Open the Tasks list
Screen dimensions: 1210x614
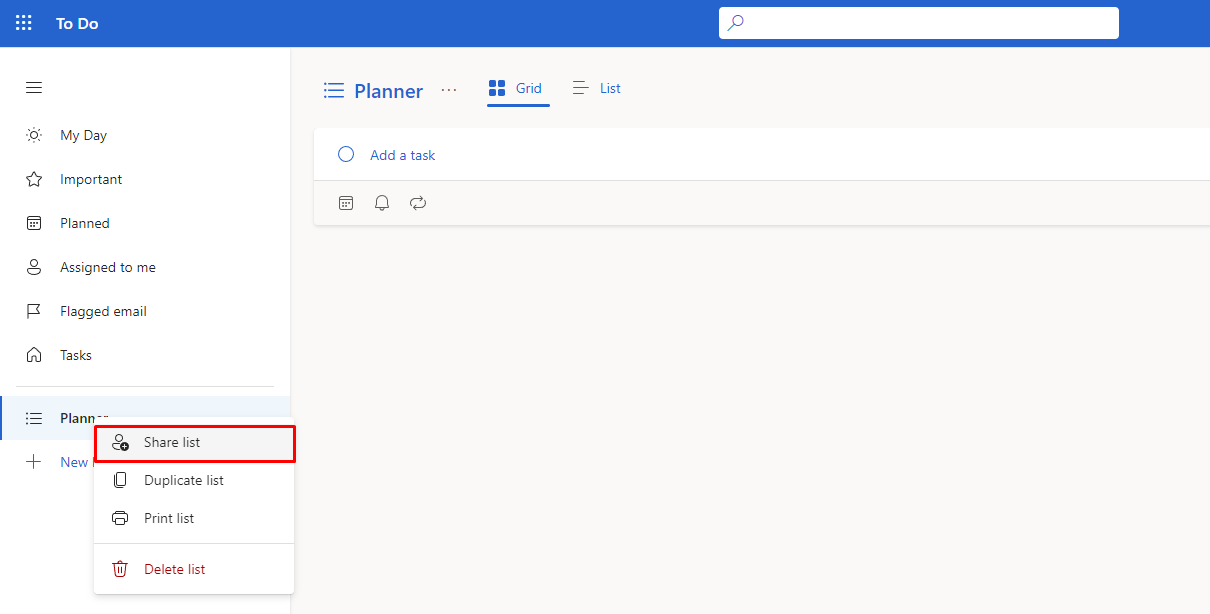[x=145, y=355]
